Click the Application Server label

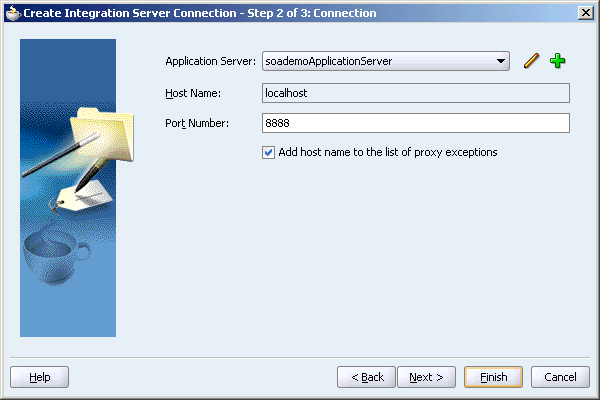click(x=210, y=61)
